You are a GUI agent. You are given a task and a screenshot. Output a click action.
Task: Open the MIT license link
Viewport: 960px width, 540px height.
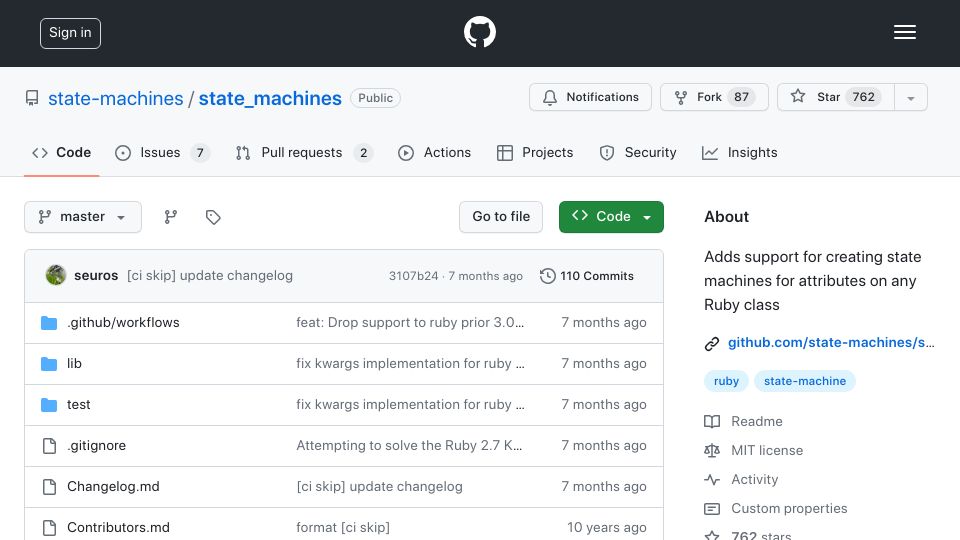pyautogui.click(x=767, y=451)
